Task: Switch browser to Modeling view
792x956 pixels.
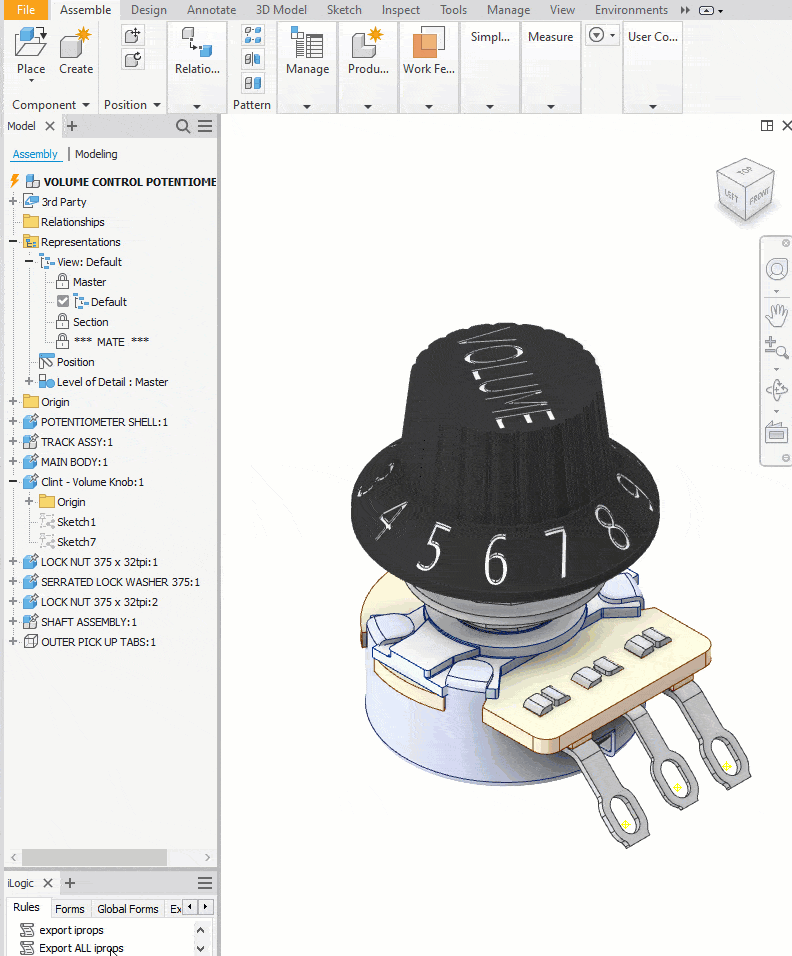Action: (96, 154)
